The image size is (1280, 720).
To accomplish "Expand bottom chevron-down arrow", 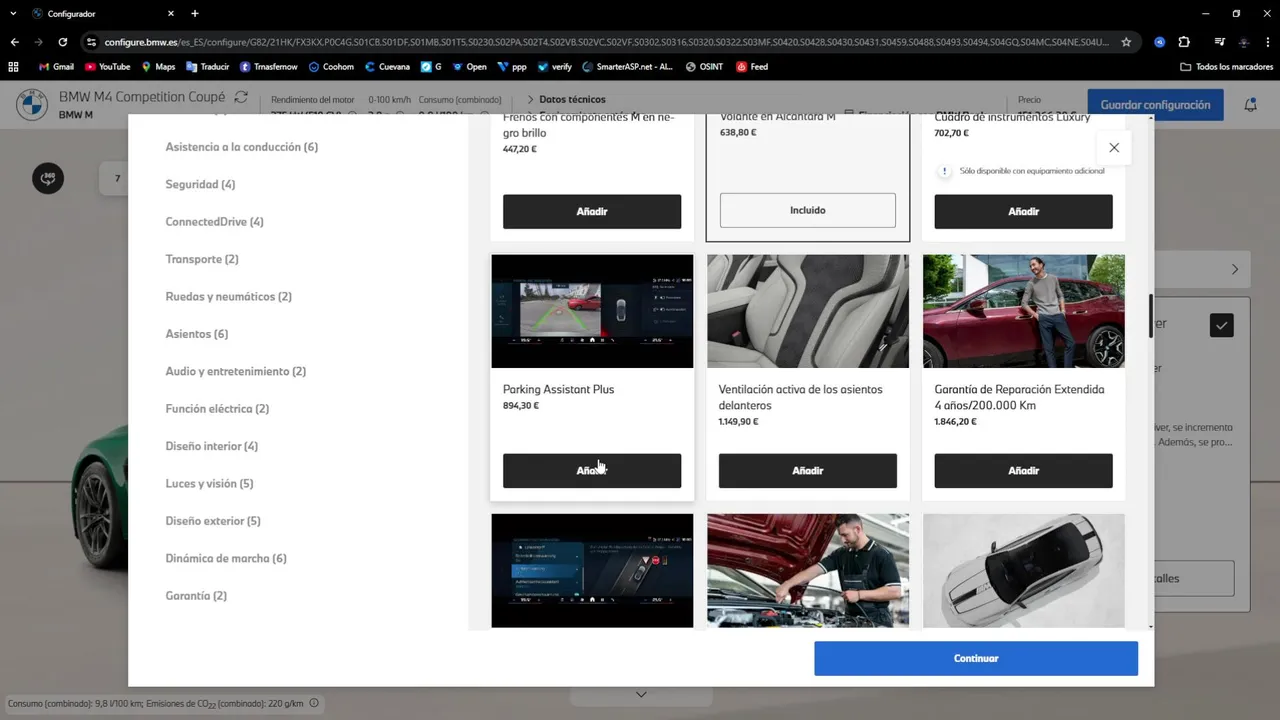I will [x=641, y=694].
